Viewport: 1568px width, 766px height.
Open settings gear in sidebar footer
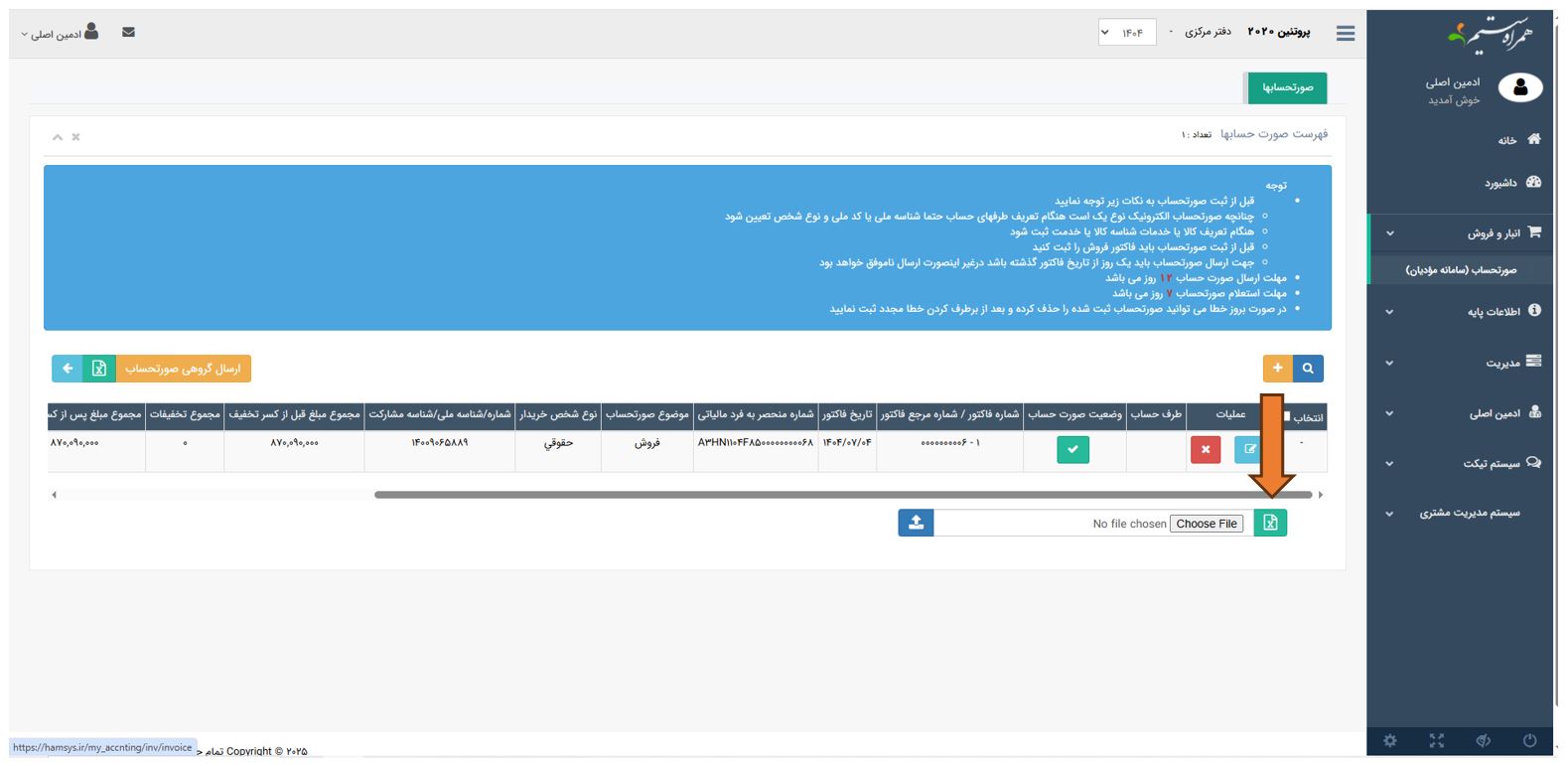(x=1389, y=741)
